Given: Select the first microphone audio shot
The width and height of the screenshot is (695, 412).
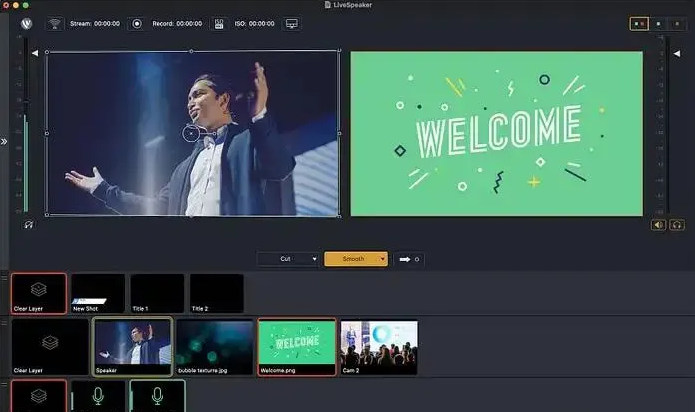Looking at the screenshot, I should click(98, 396).
